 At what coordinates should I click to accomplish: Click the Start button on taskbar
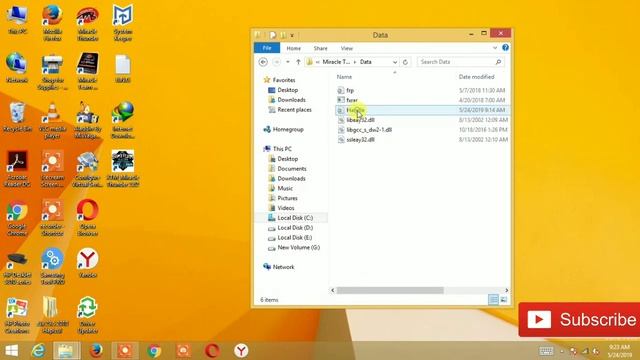(x=11, y=351)
